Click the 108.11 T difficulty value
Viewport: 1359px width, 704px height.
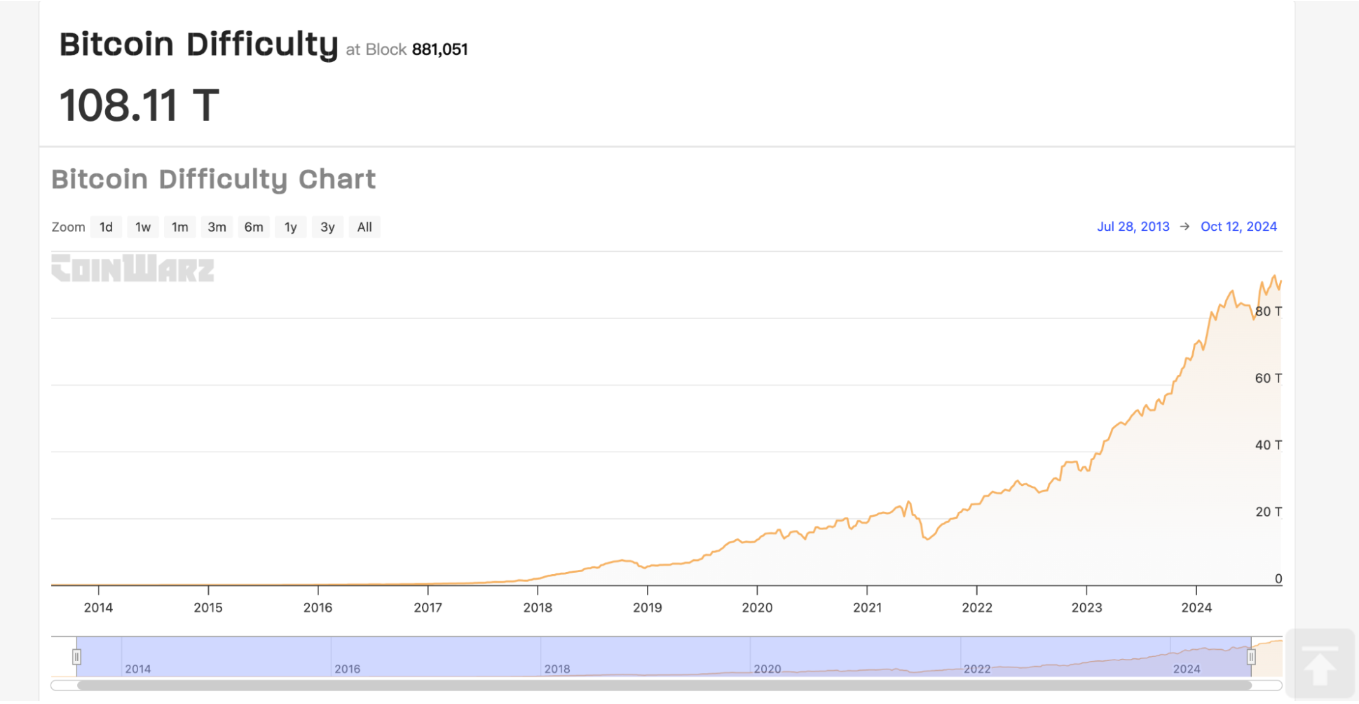pyautogui.click(x=139, y=105)
